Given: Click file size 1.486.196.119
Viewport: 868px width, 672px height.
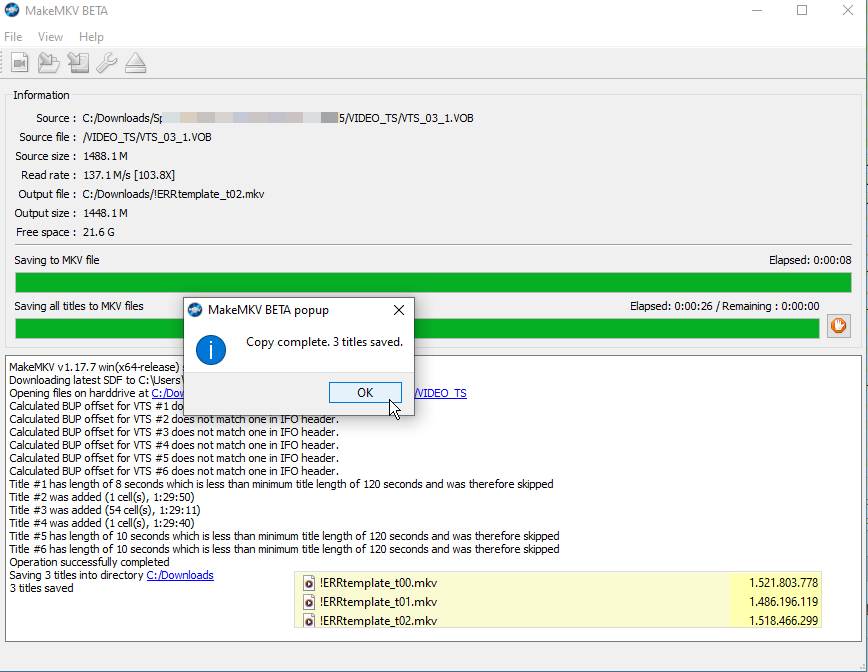Looking at the screenshot, I should coord(783,602).
